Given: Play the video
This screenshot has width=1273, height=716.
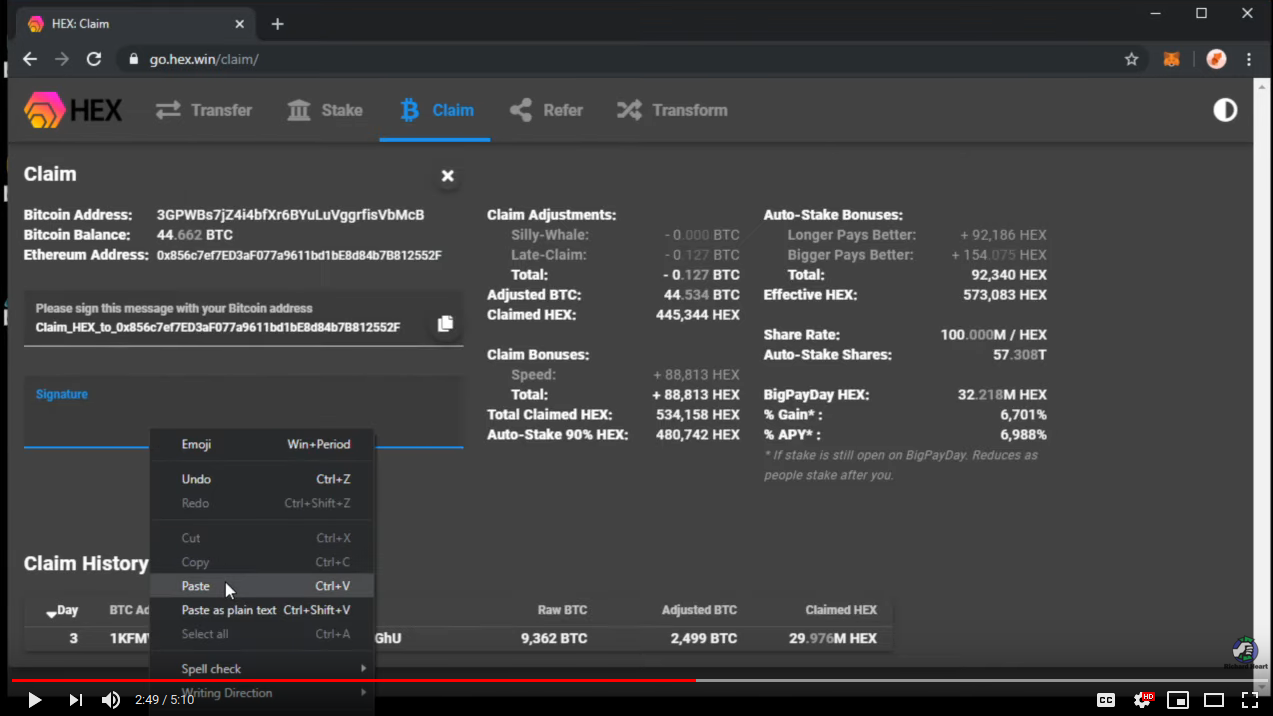Looking at the screenshot, I should [34, 700].
